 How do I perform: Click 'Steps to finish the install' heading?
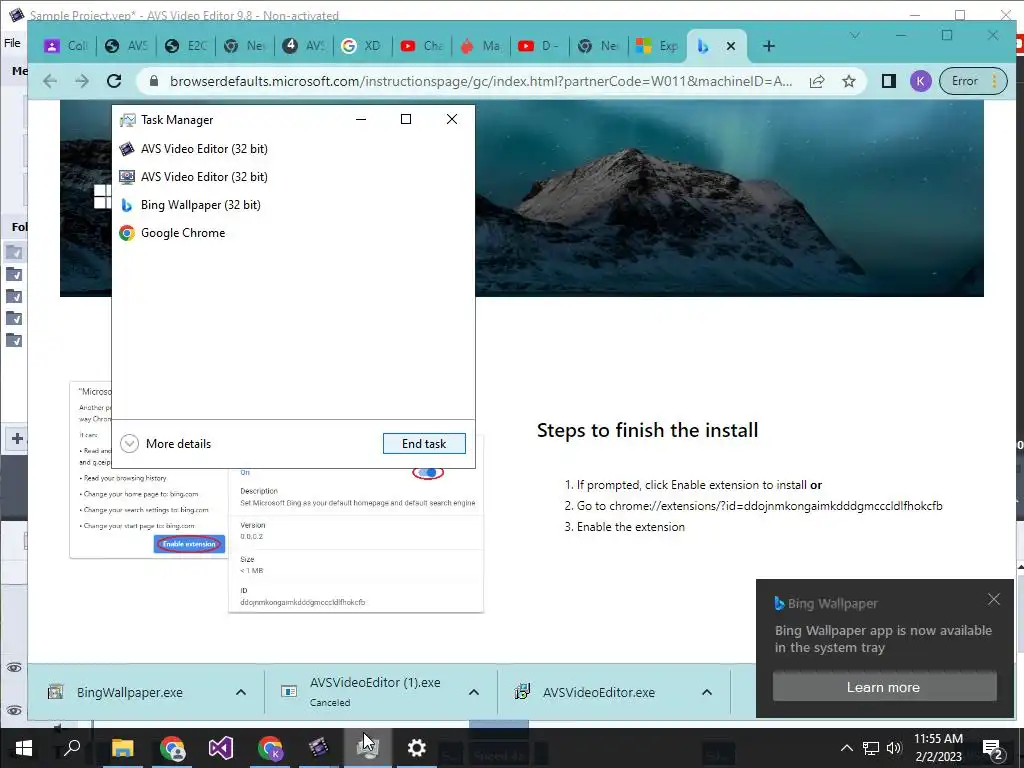tap(647, 430)
